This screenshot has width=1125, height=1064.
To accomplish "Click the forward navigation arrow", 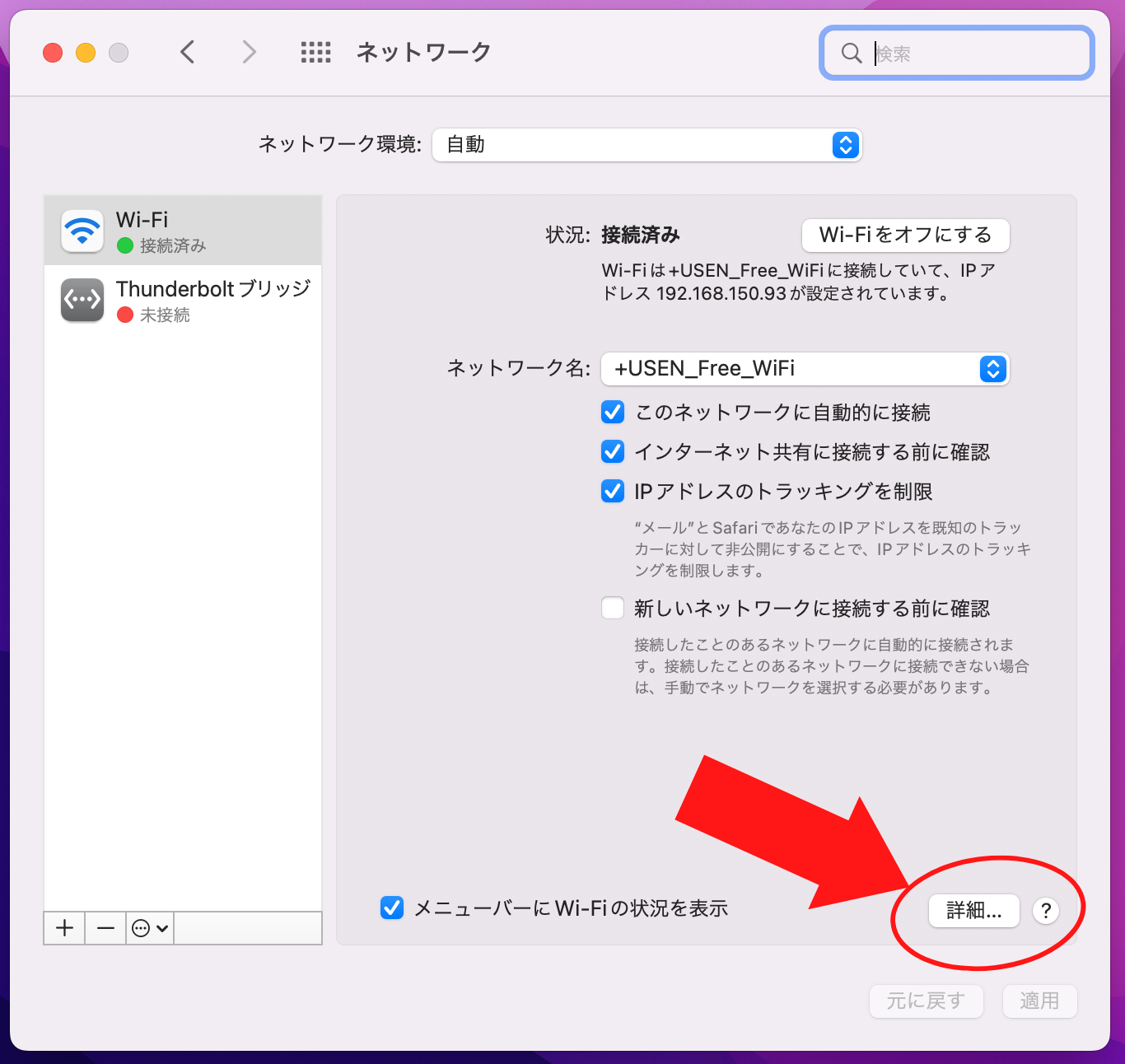I will [x=249, y=53].
